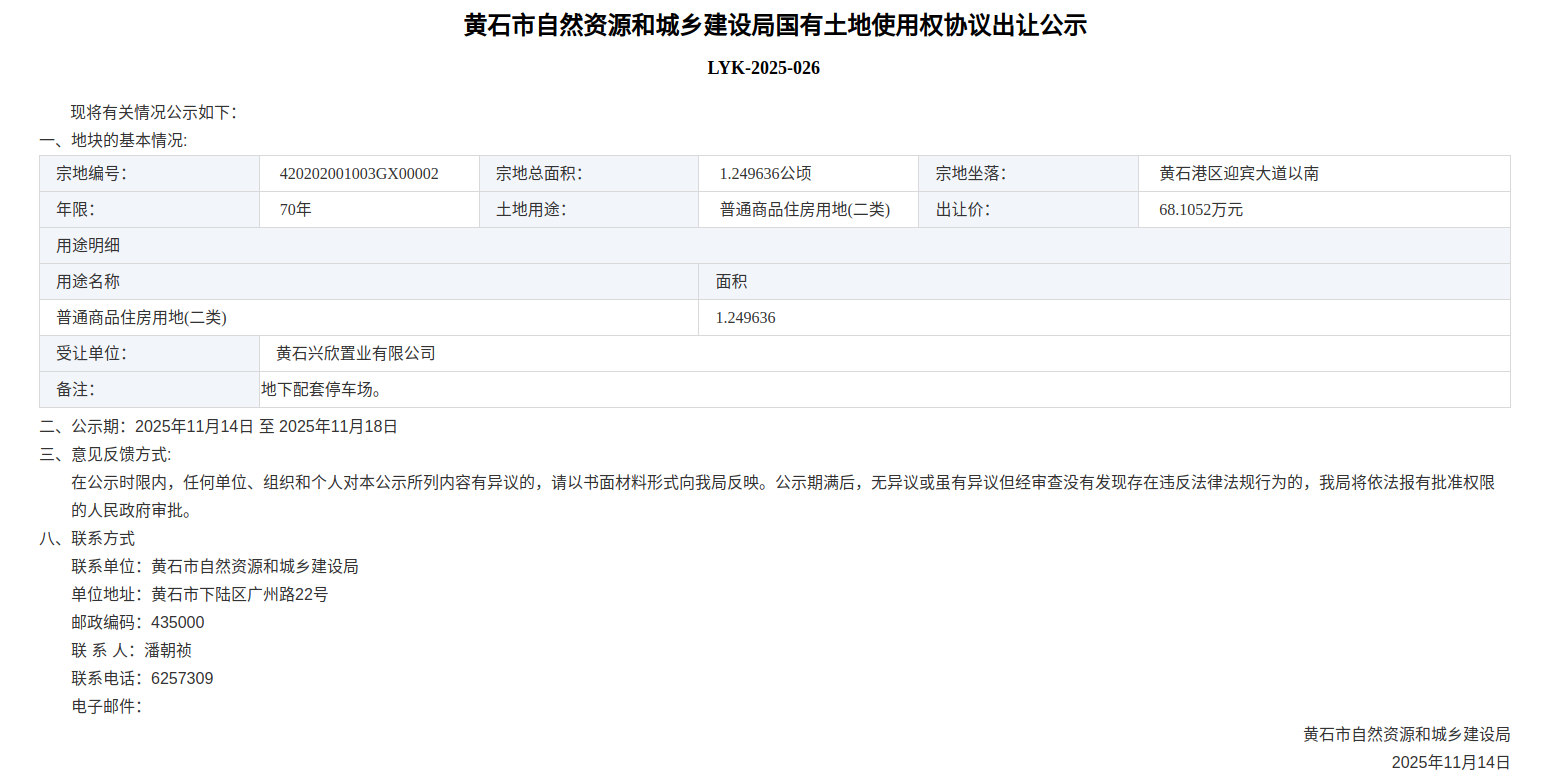
Task: Click the transferee 黄石兴欣置业有限公司
Action: click(x=356, y=354)
